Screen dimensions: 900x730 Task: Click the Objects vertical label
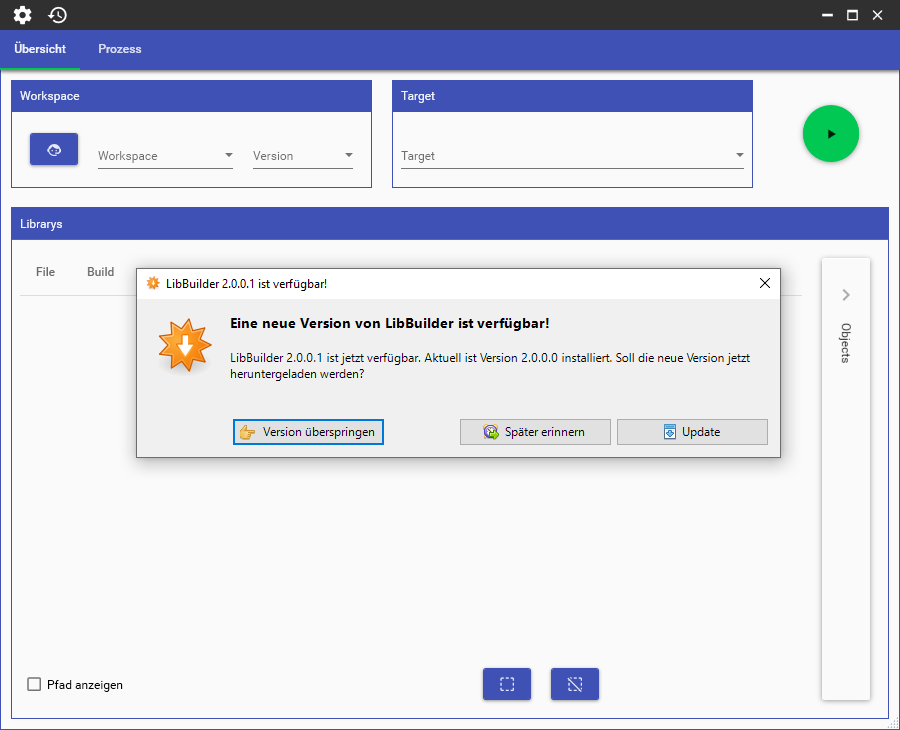coord(845,343)
